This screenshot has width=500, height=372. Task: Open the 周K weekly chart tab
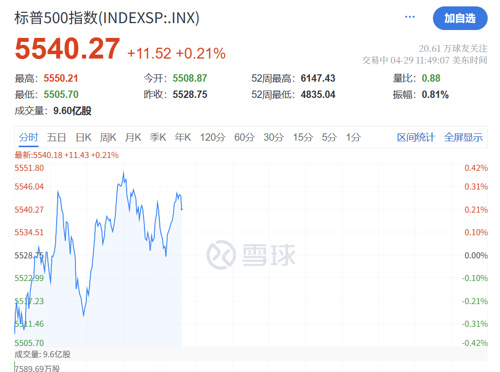[108, 137]
